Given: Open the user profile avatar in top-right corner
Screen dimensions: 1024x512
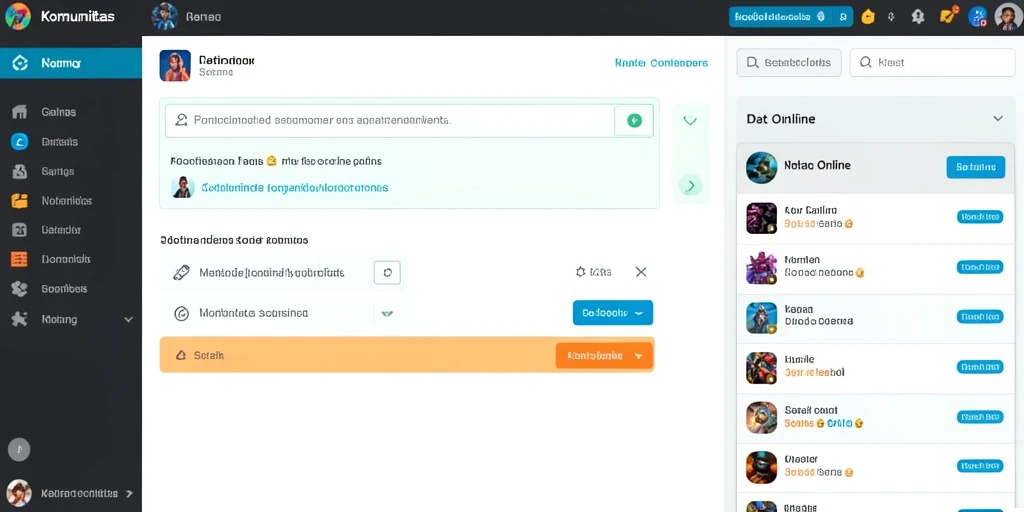Looking at the screenshot, I should coord(1008,16).
